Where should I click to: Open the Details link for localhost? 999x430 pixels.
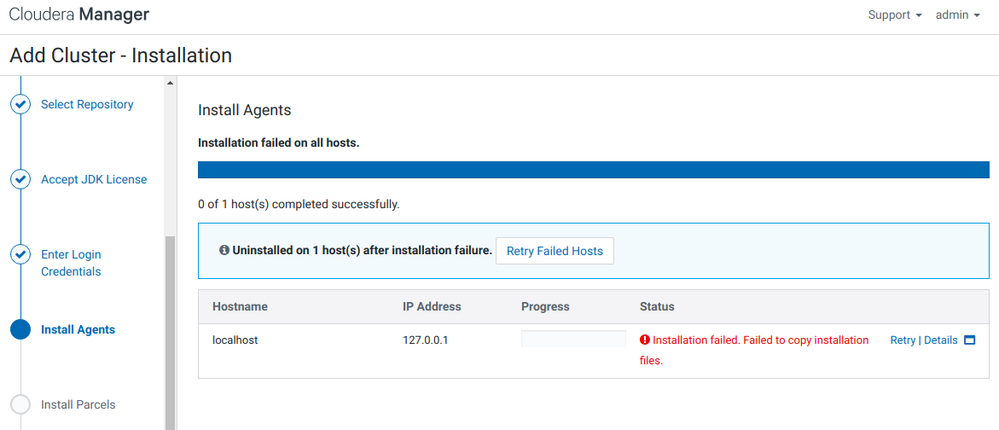(940, 340)
